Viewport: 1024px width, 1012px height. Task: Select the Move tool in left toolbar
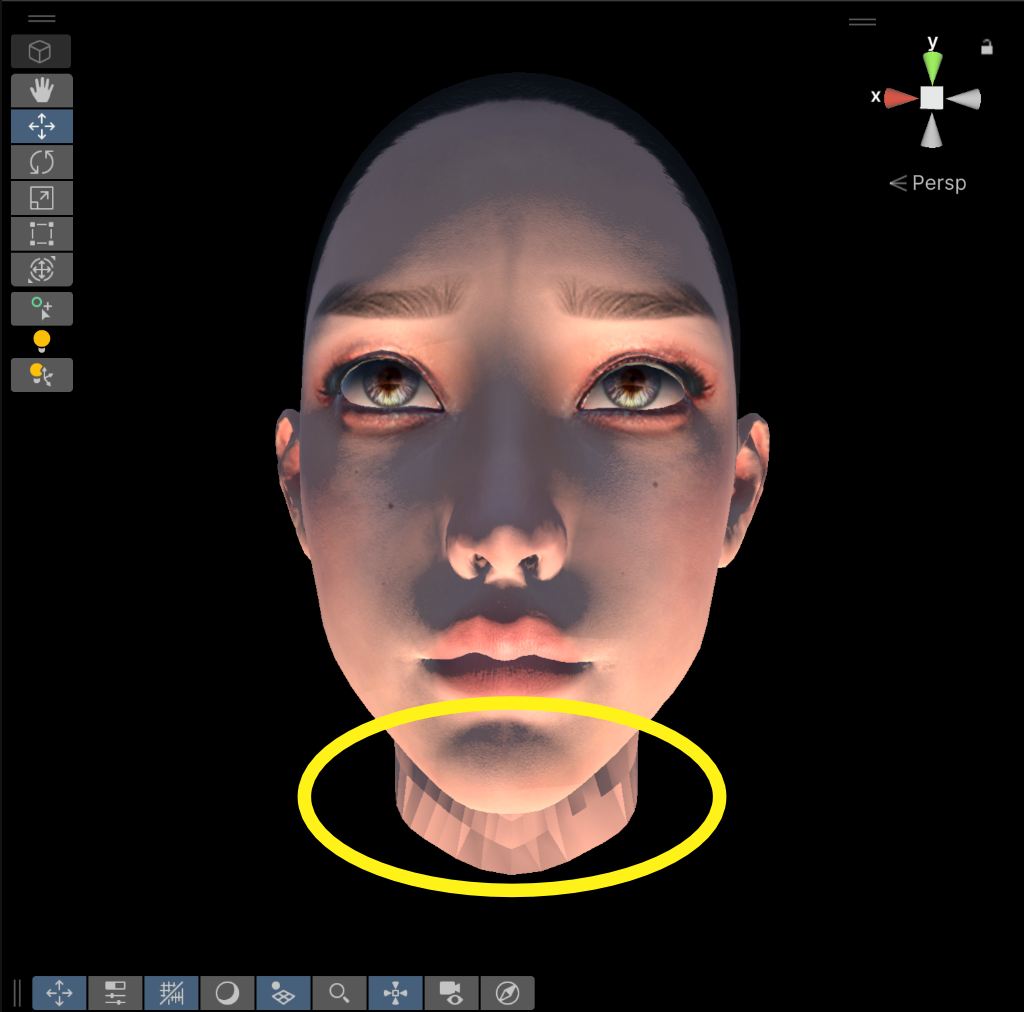tap(41, 126)
